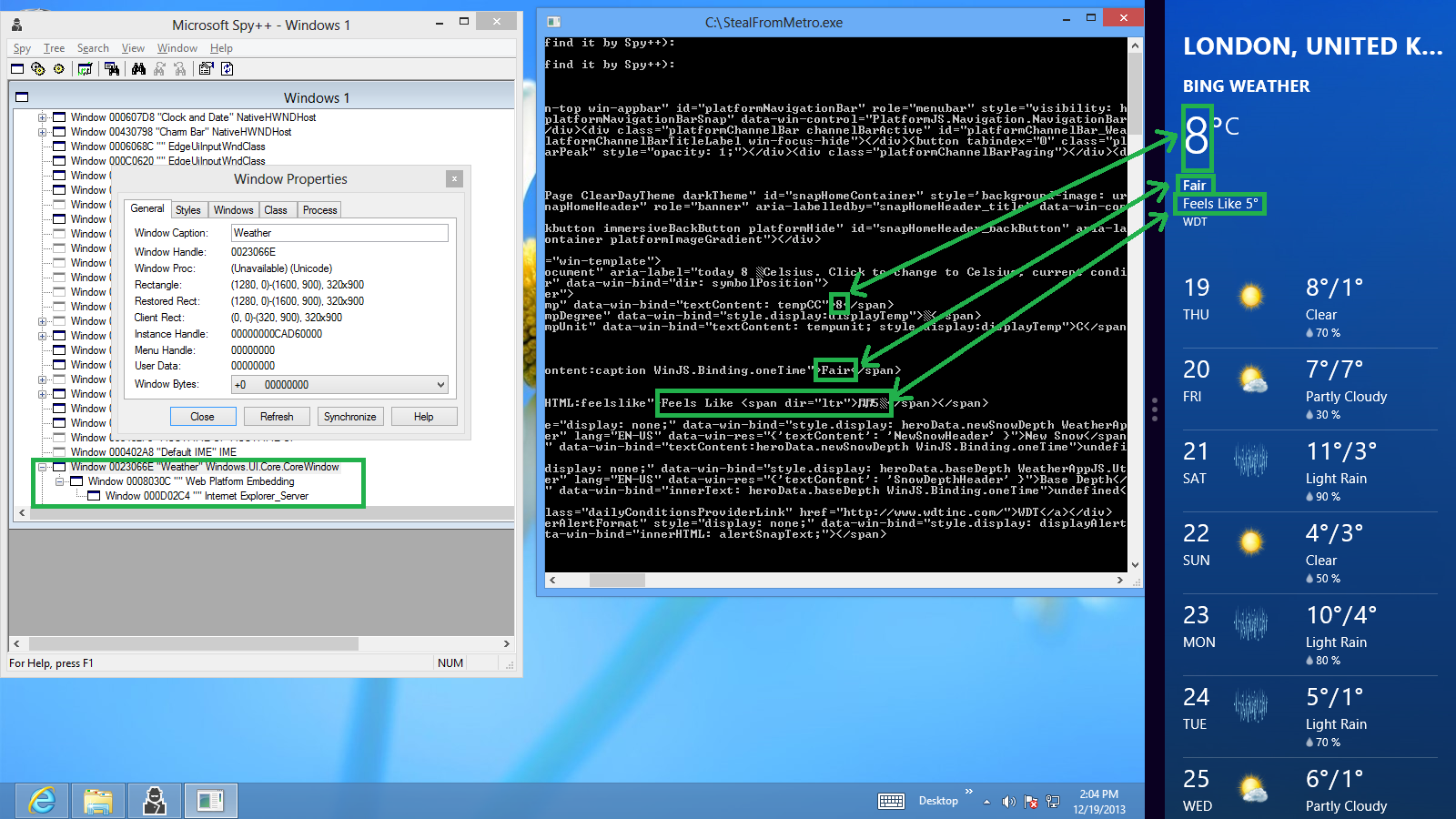Open the Spy++ app from the taskbar
Screen dimensions: 1456x819
(154, 800)
